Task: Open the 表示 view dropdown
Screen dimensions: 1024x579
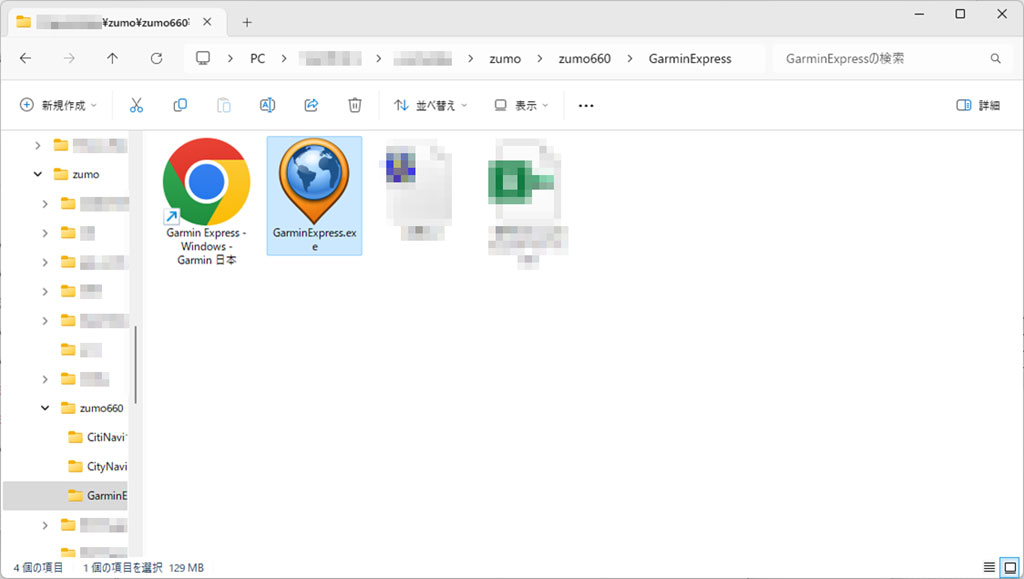Action: pyautogui.click(x=521, y=105)
